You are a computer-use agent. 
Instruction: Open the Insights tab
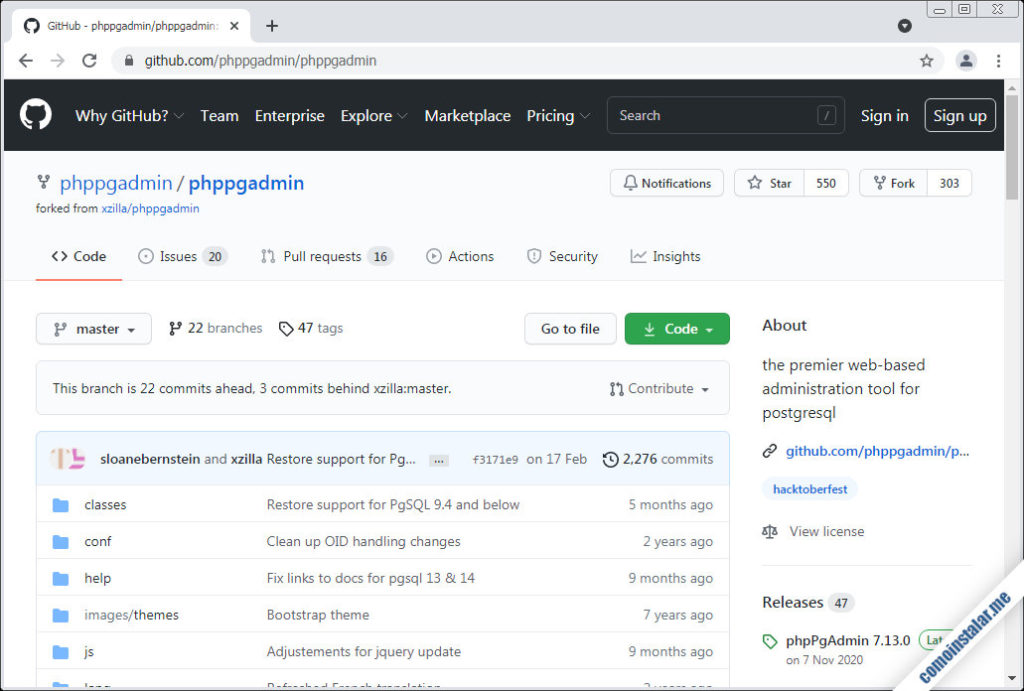click(x=665, y=256)
